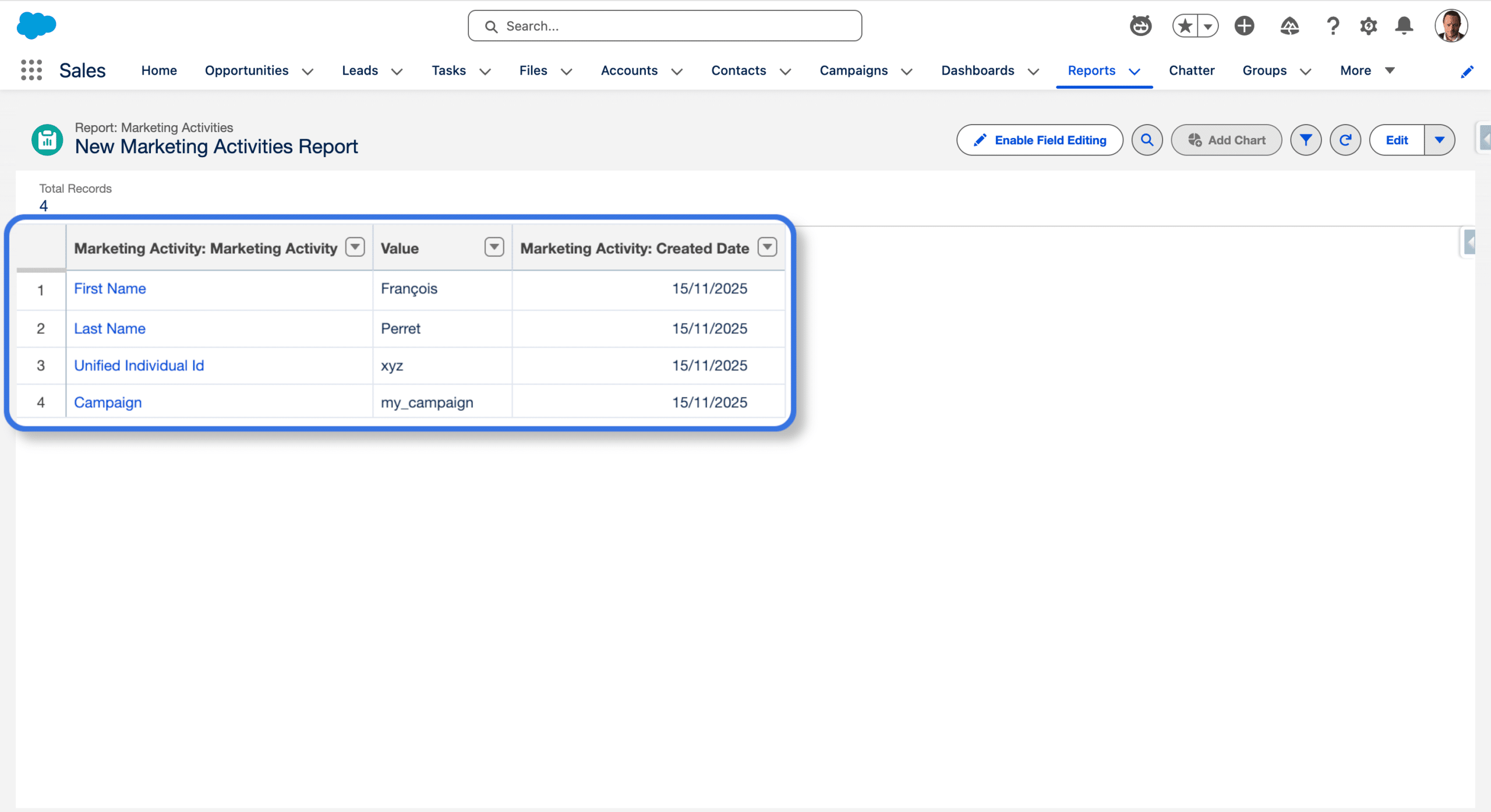1491x812 pixels.
Task: Open the Chatter tab
Action: click(1191, 70)
